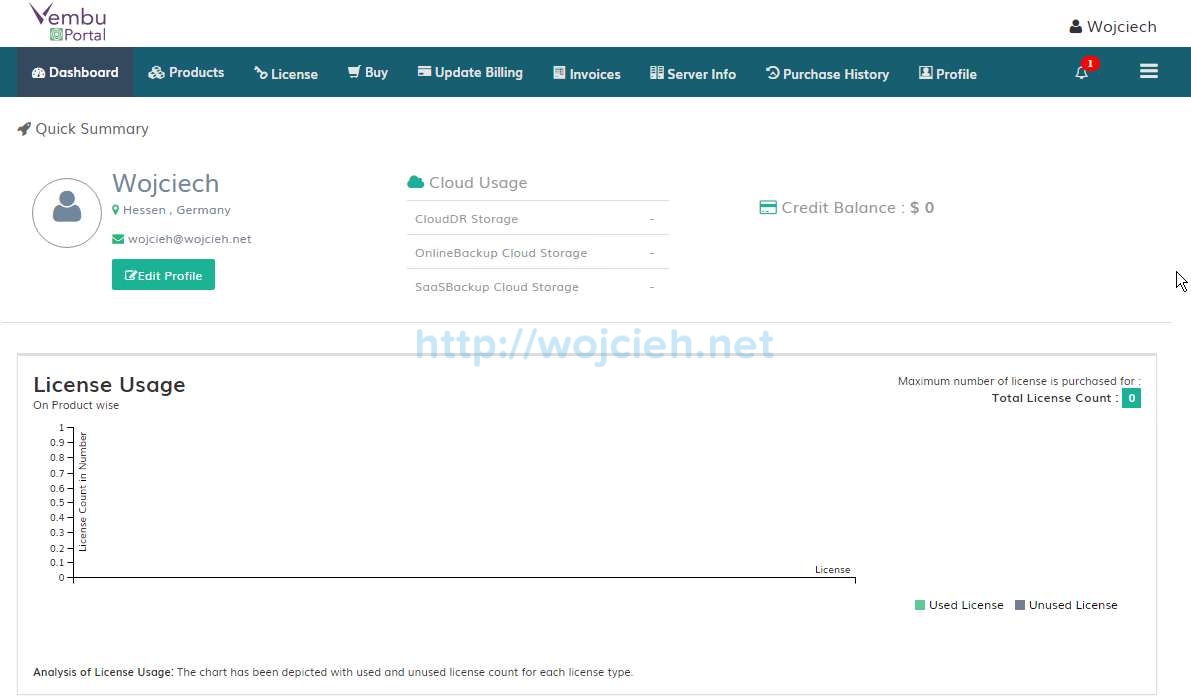The width and height of the screenshot is (1191, 696).
Task: Open the Dashboard tab
Action: click(x=75, y=72)
